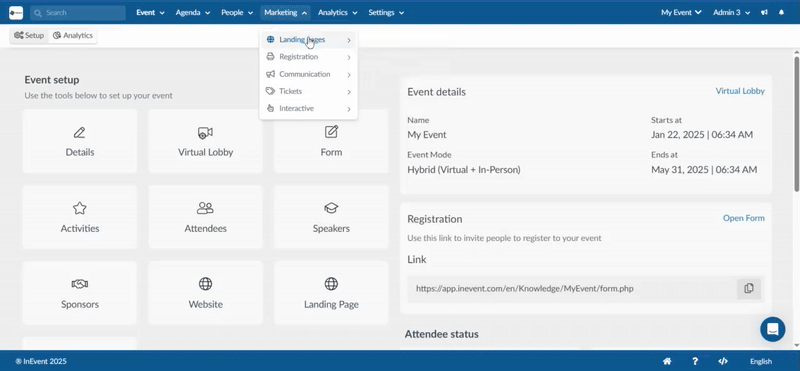Image resolution: width=800 pixels, height=371 pixels.
Task: Open the Virtual Lobby link
Action: point(740,91)
